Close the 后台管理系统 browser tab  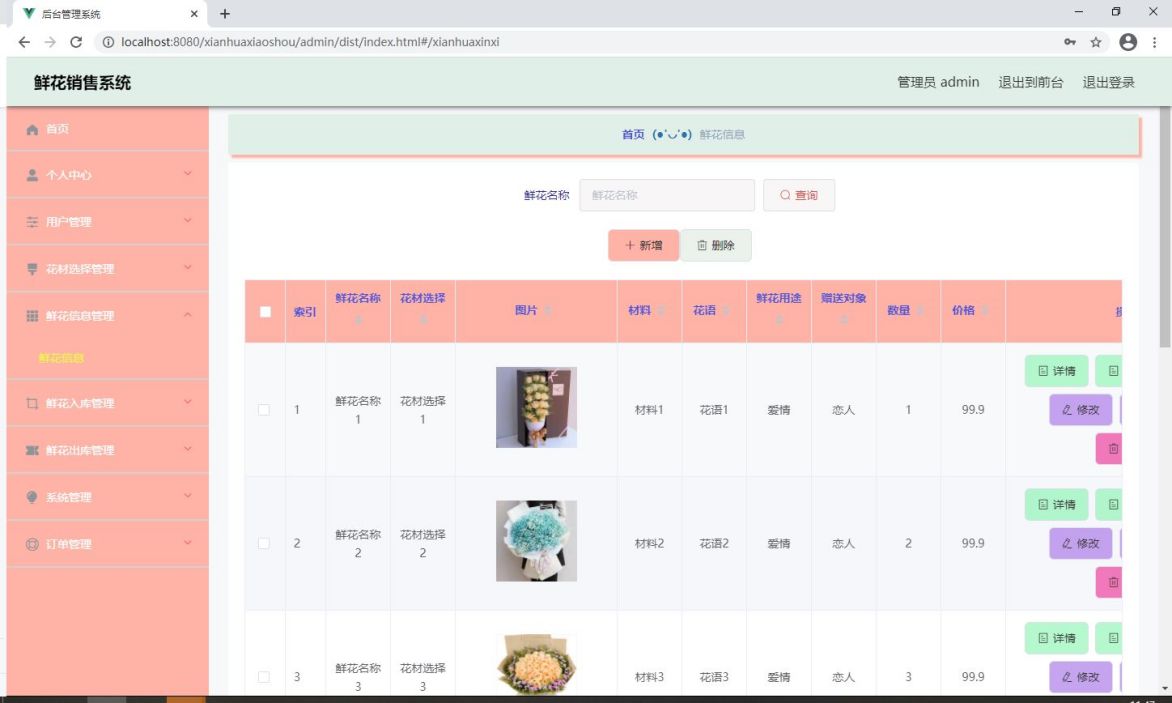tap(194, 13)
